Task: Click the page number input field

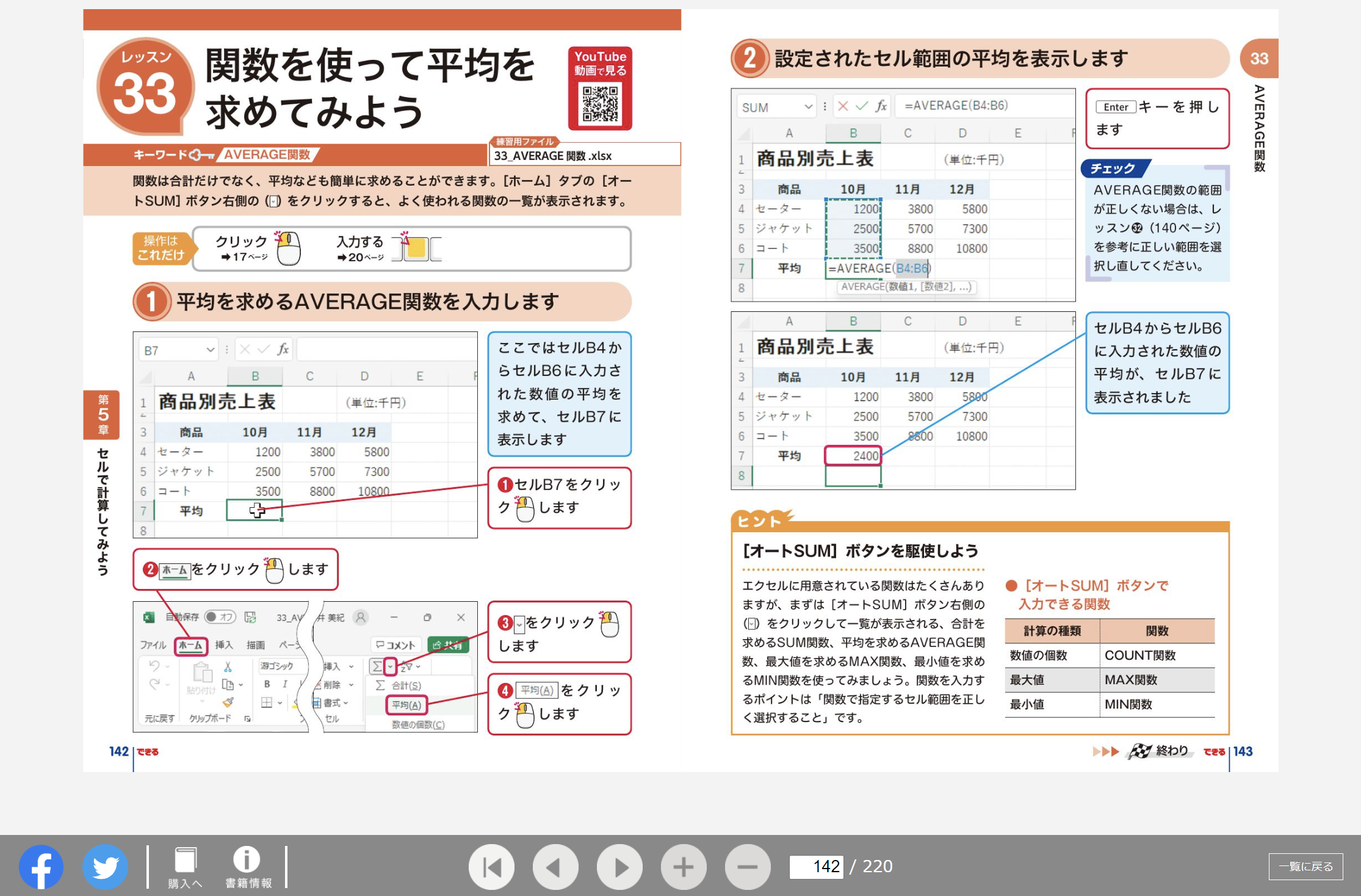Action: click(x=818, y=866)
